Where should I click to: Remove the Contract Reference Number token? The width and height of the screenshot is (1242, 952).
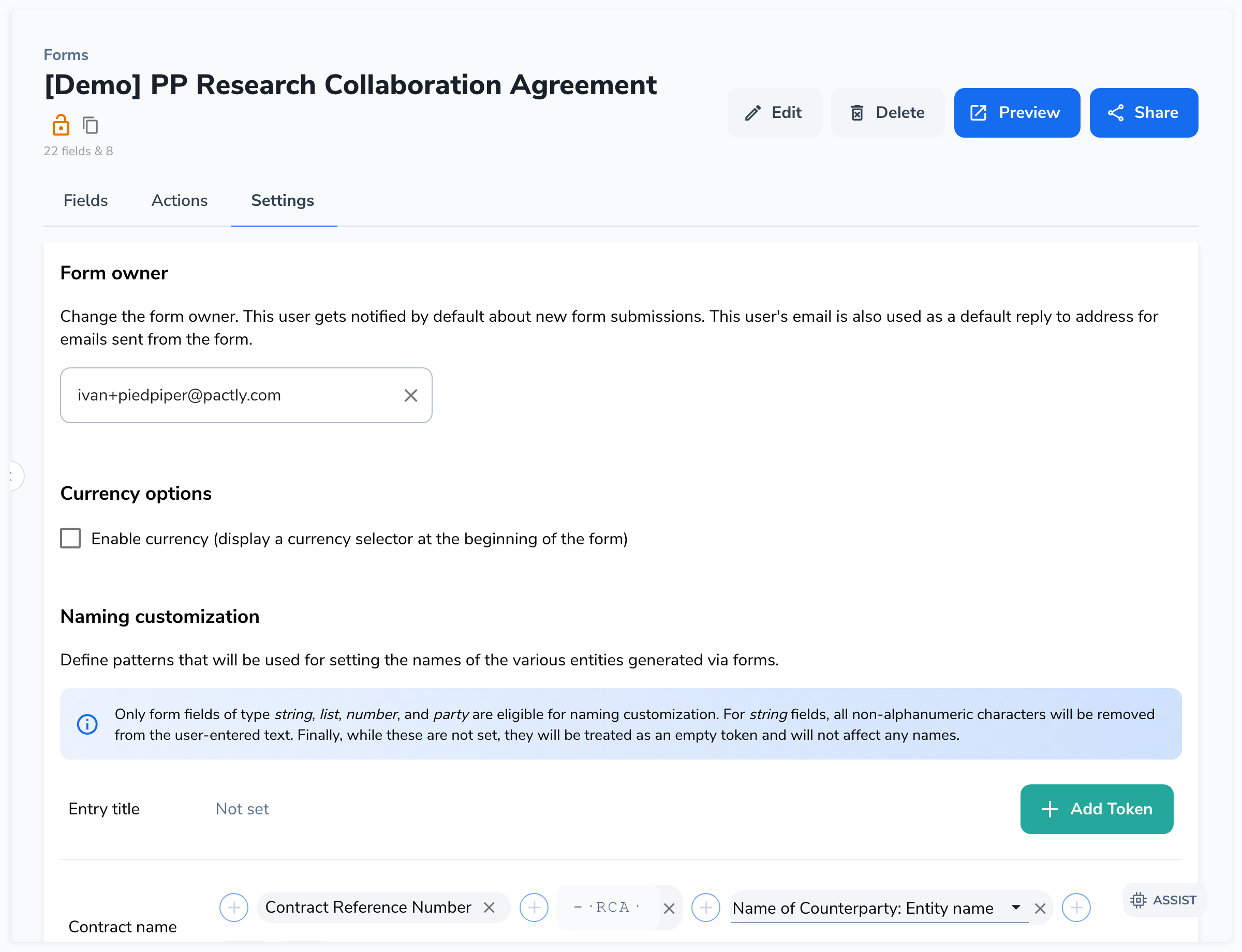coord(489,908)
